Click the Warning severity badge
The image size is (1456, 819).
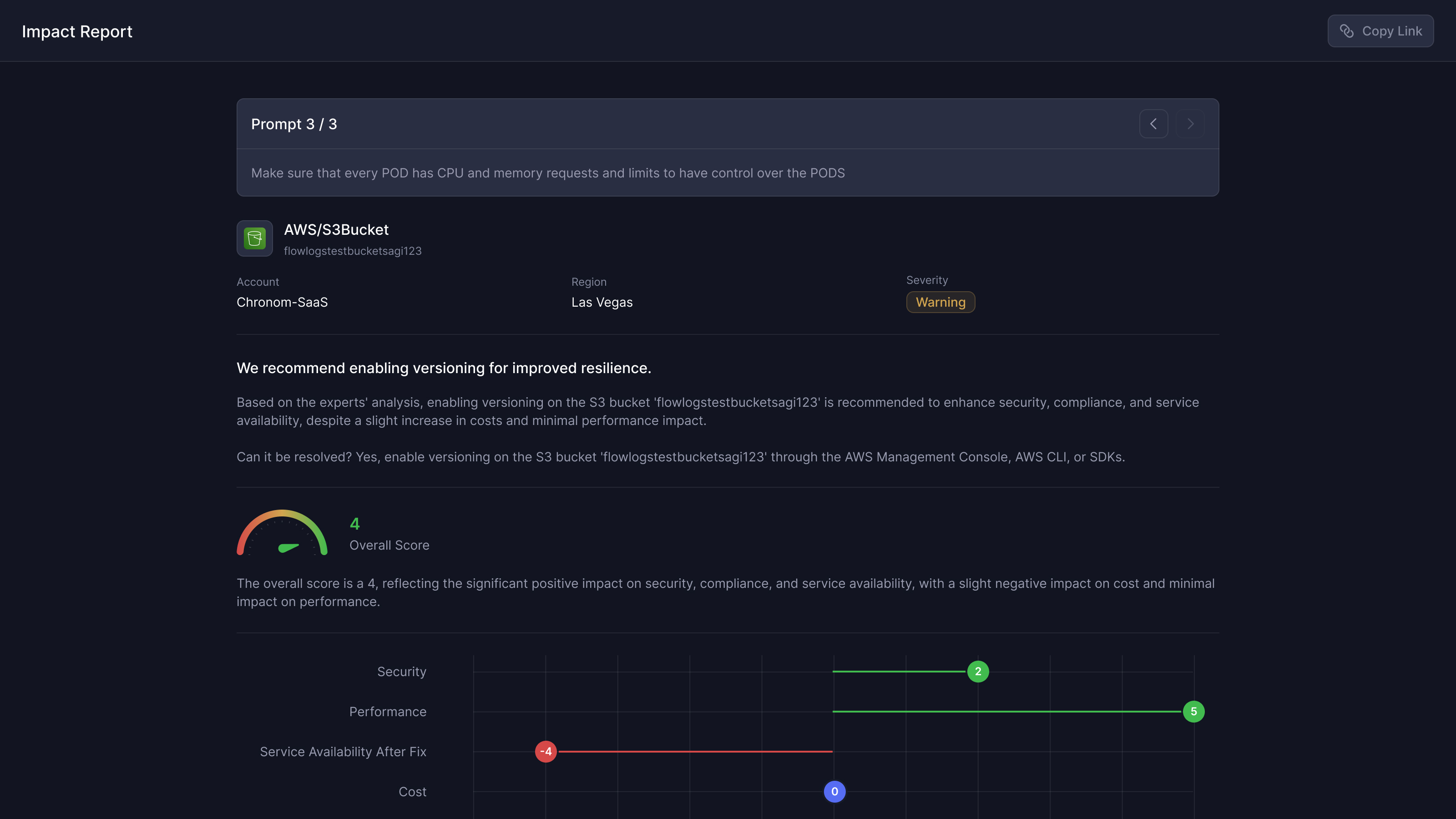pos(940,303)
